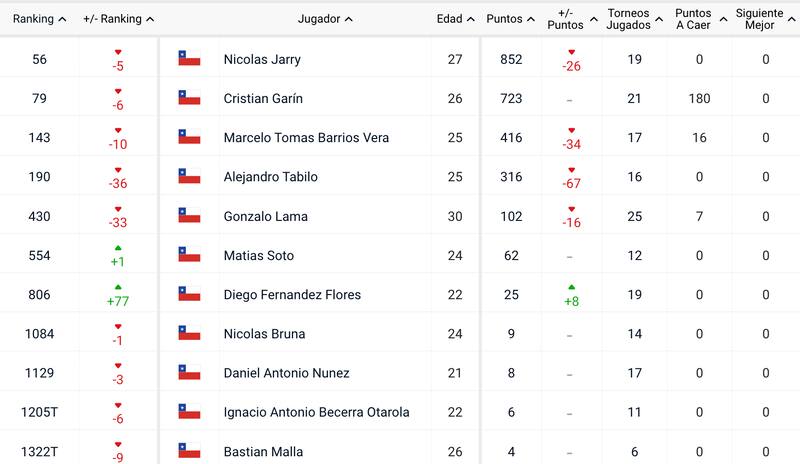The image size is (800, 464).
Task: Sort by Siguiente Mejor header
Action: coord(765,19)
